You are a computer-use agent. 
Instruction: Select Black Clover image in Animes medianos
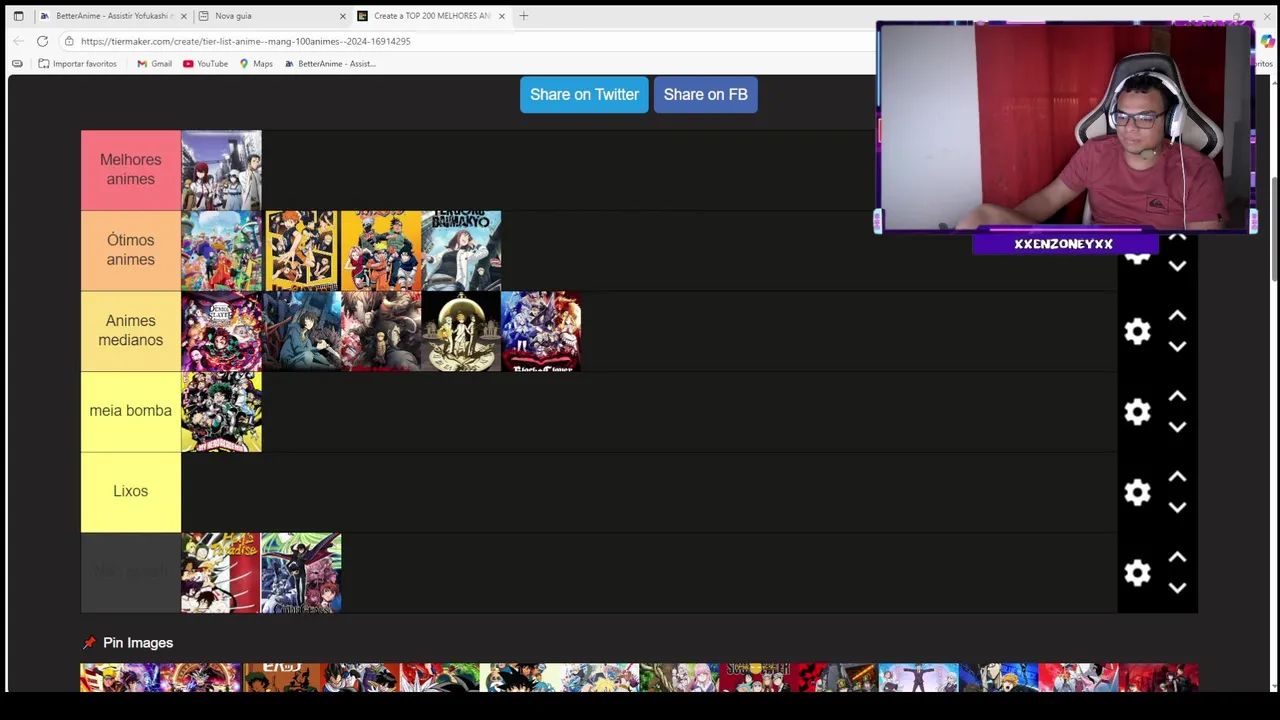click(x=541, y=331)
